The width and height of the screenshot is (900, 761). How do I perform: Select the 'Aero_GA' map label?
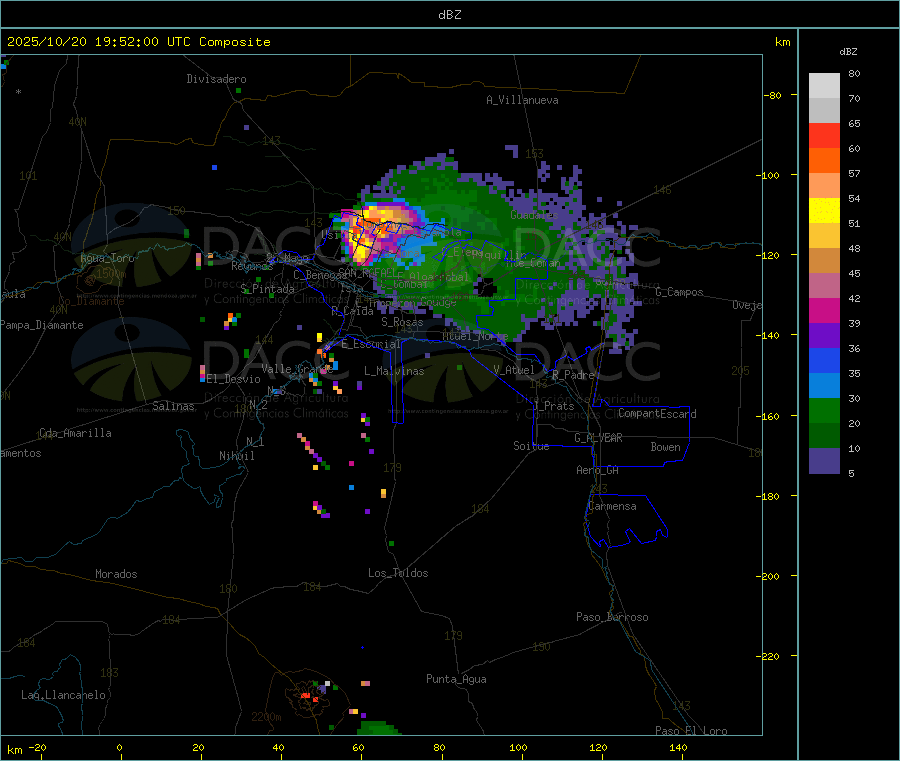point(598,470)
